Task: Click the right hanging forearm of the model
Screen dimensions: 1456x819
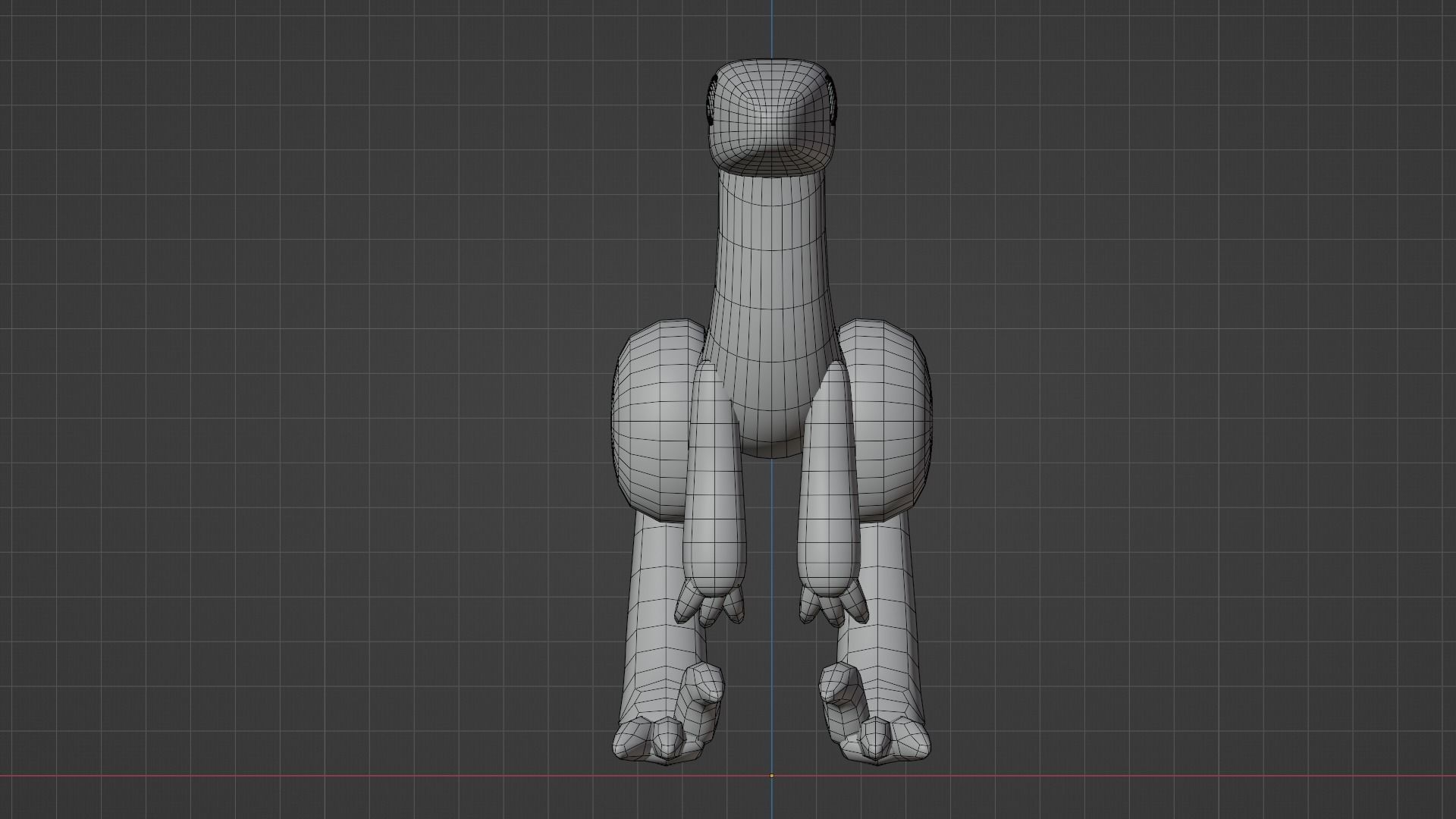Action: (828, 478)
